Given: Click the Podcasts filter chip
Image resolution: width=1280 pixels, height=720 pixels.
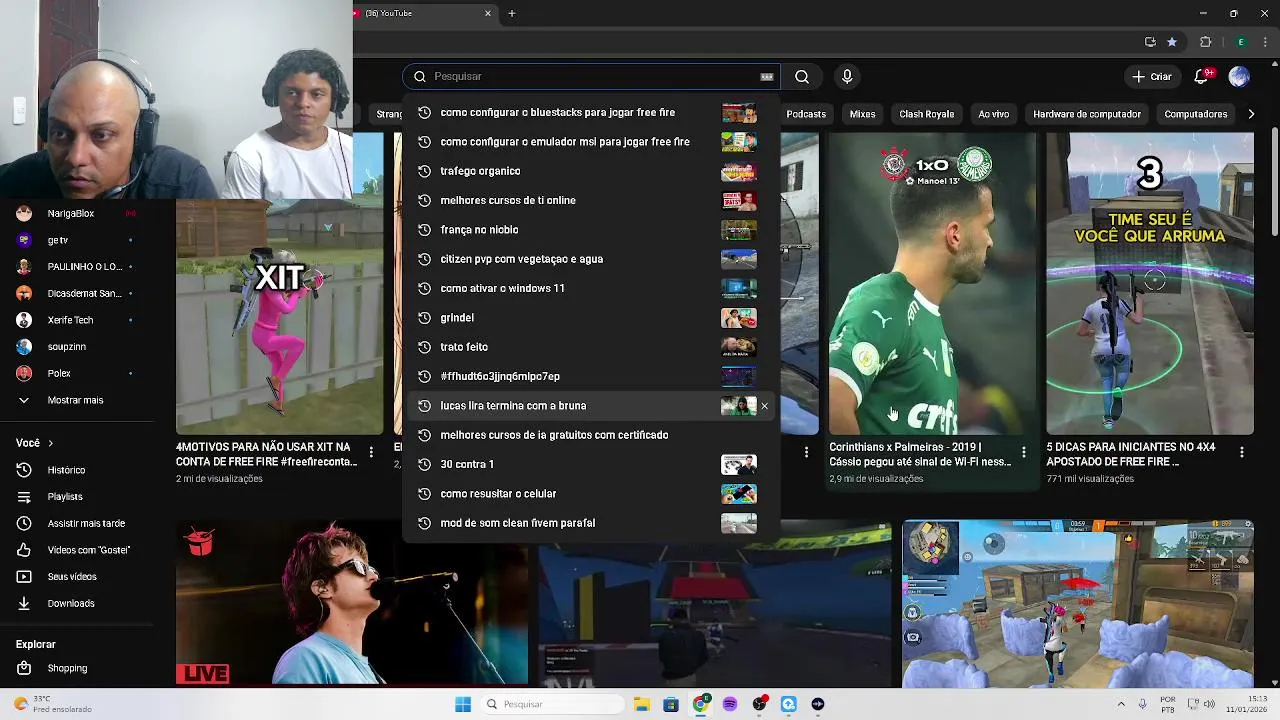Looking at the screenshot, I should [x=806, y=114].
